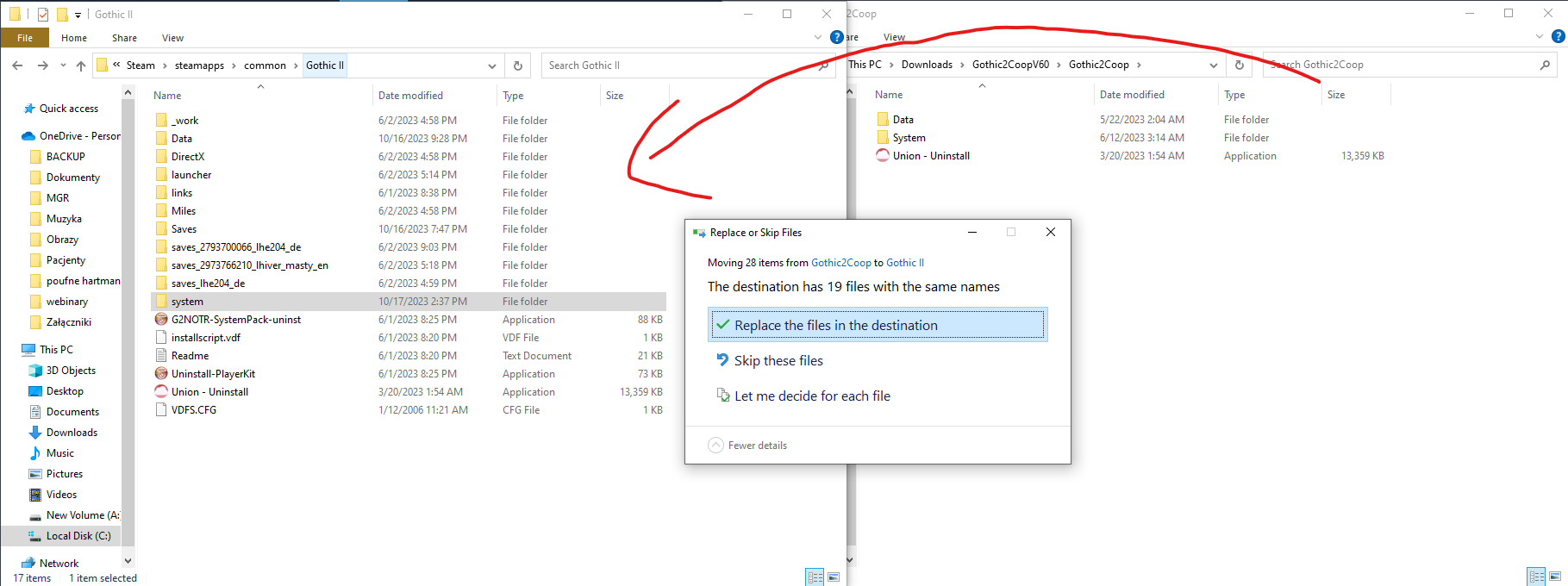Open Help in the Gothic II window
This screenshot has height=586, width=1568.
point(836,37)
